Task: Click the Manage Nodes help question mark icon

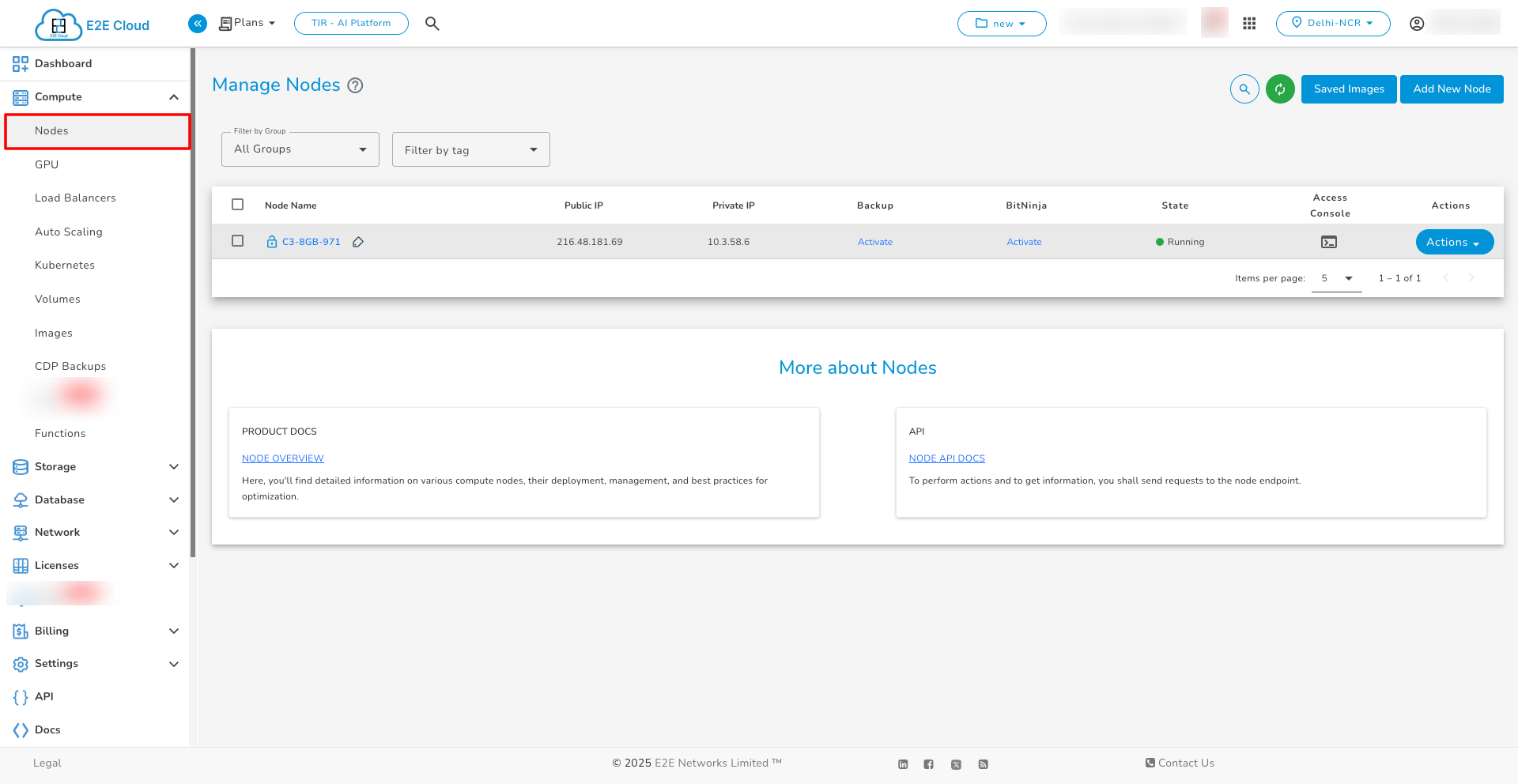Action: click(x=355, y=85)
